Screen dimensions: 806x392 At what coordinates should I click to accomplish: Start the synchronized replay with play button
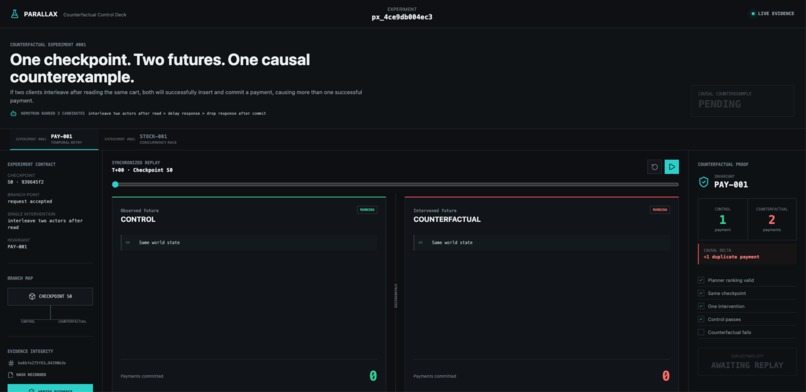pyautogui.click(x=671, y=167)
